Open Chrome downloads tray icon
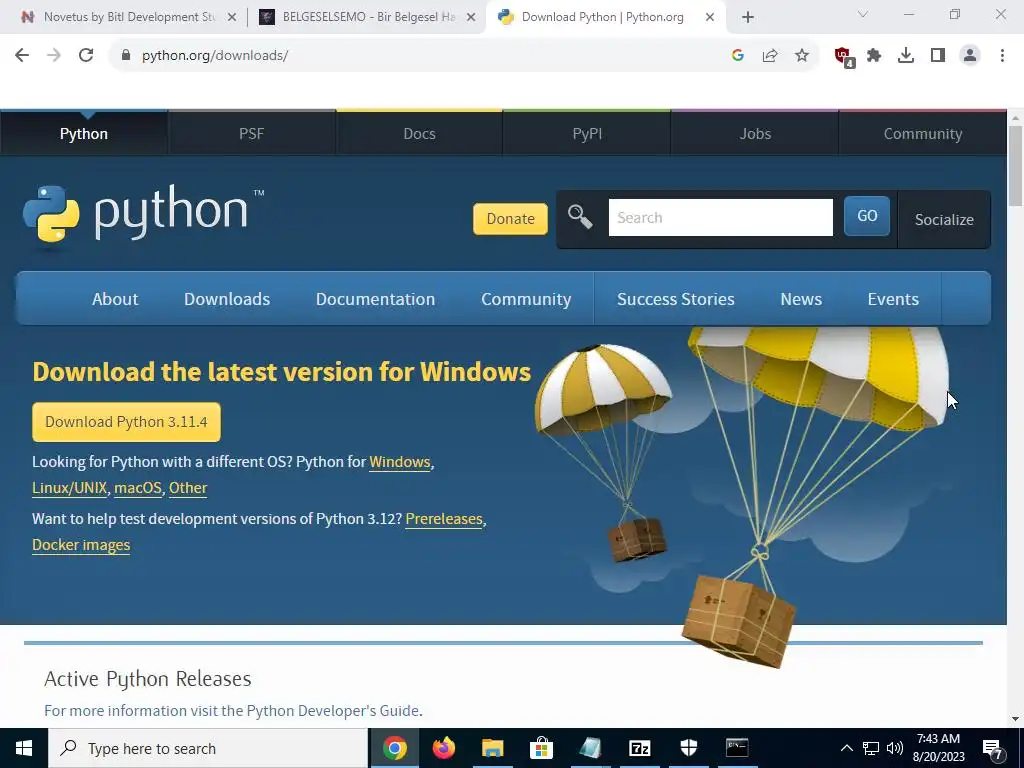Image resolution: width=1024 pixels, height=768 pixels. tap(906, 56)
